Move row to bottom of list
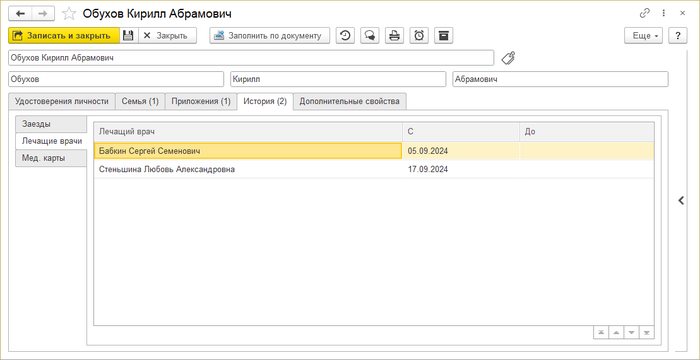The image size is (700, 360). (646, 332)
